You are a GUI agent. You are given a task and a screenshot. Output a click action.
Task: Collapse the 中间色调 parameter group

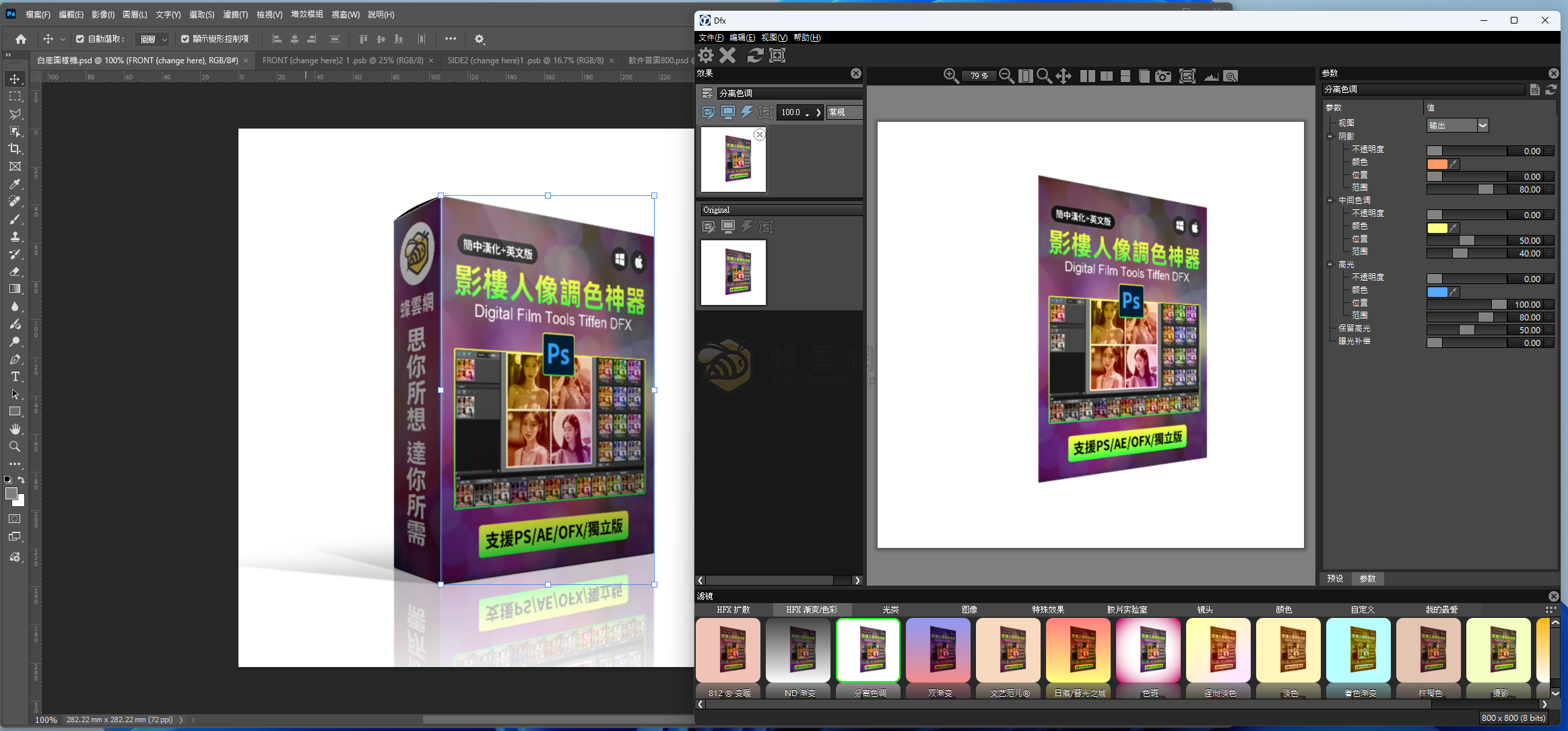point(1330,201)
